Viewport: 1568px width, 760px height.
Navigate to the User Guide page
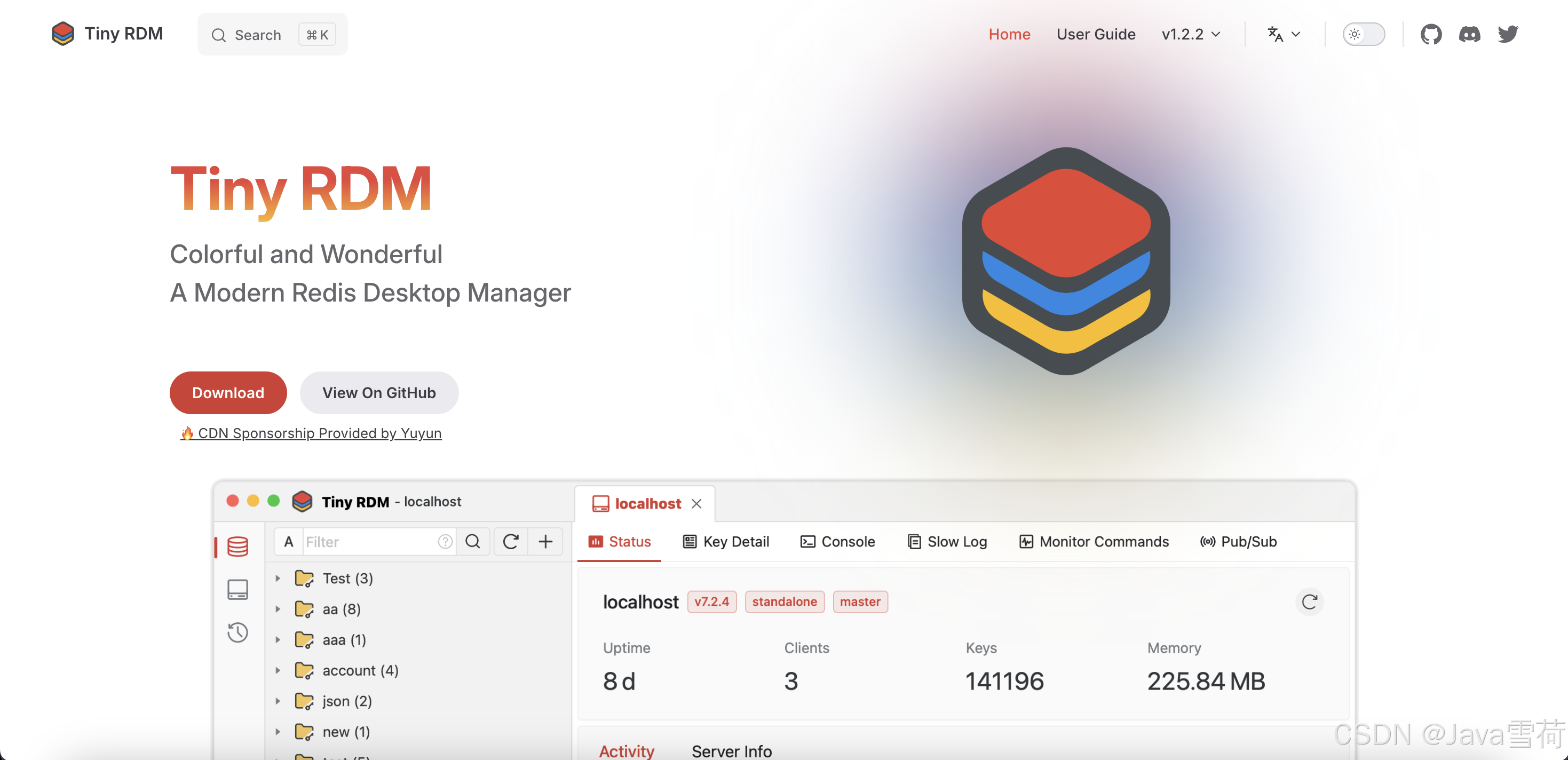pyautogui.click(x=1096, y=34)
